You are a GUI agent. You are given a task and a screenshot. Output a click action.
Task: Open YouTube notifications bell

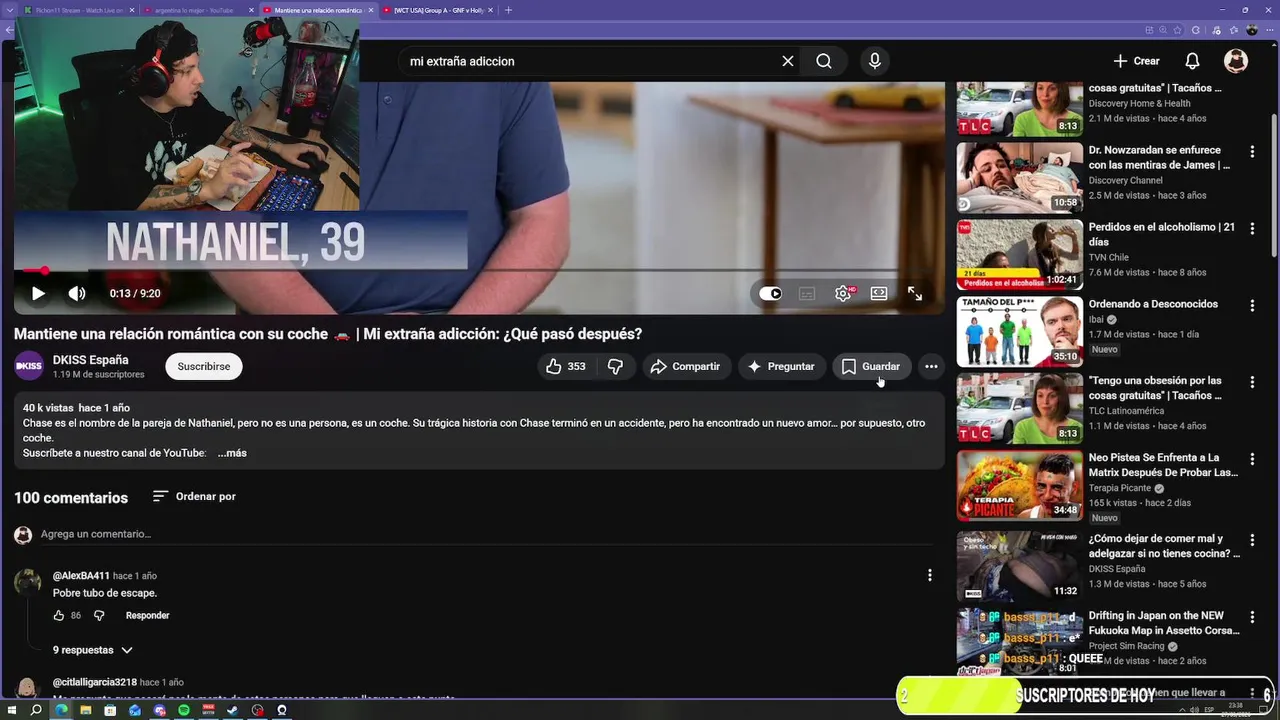(x=1192, y=61)
